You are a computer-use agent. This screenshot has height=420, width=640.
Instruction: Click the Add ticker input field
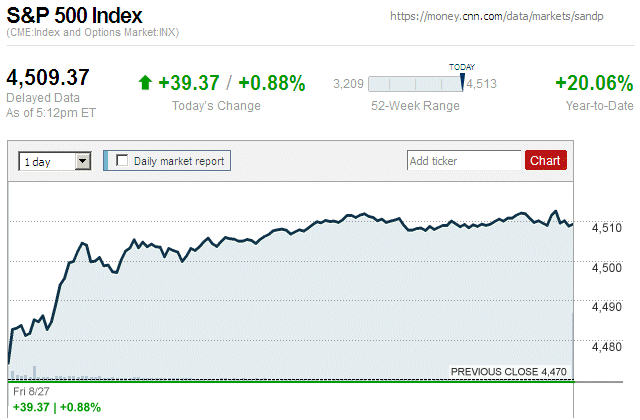click(464, 160)
